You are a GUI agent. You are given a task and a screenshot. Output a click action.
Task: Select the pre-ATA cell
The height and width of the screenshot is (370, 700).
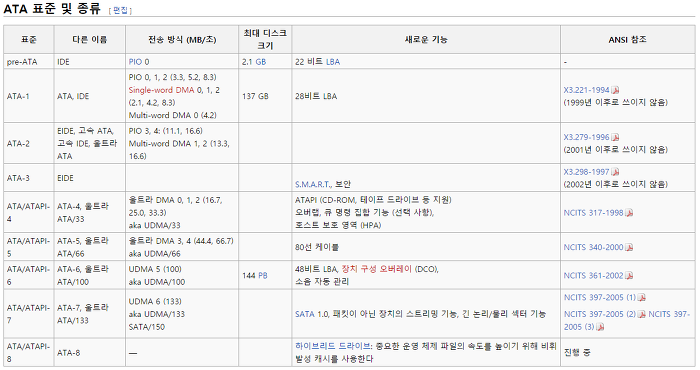pyautogui.click(x=29, y=62)
